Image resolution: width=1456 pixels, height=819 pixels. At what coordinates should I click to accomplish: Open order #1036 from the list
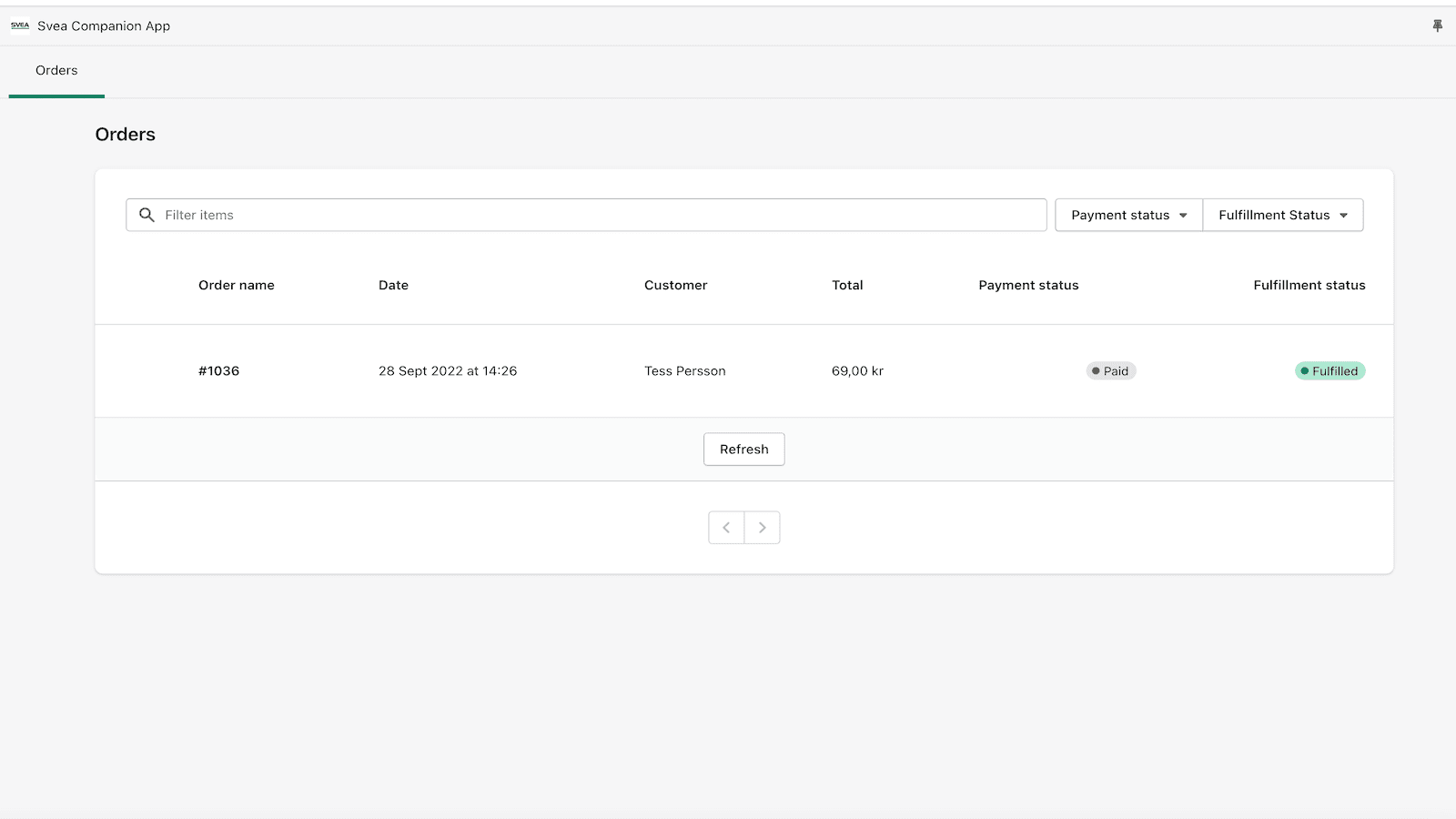click(x=218, y=370)
